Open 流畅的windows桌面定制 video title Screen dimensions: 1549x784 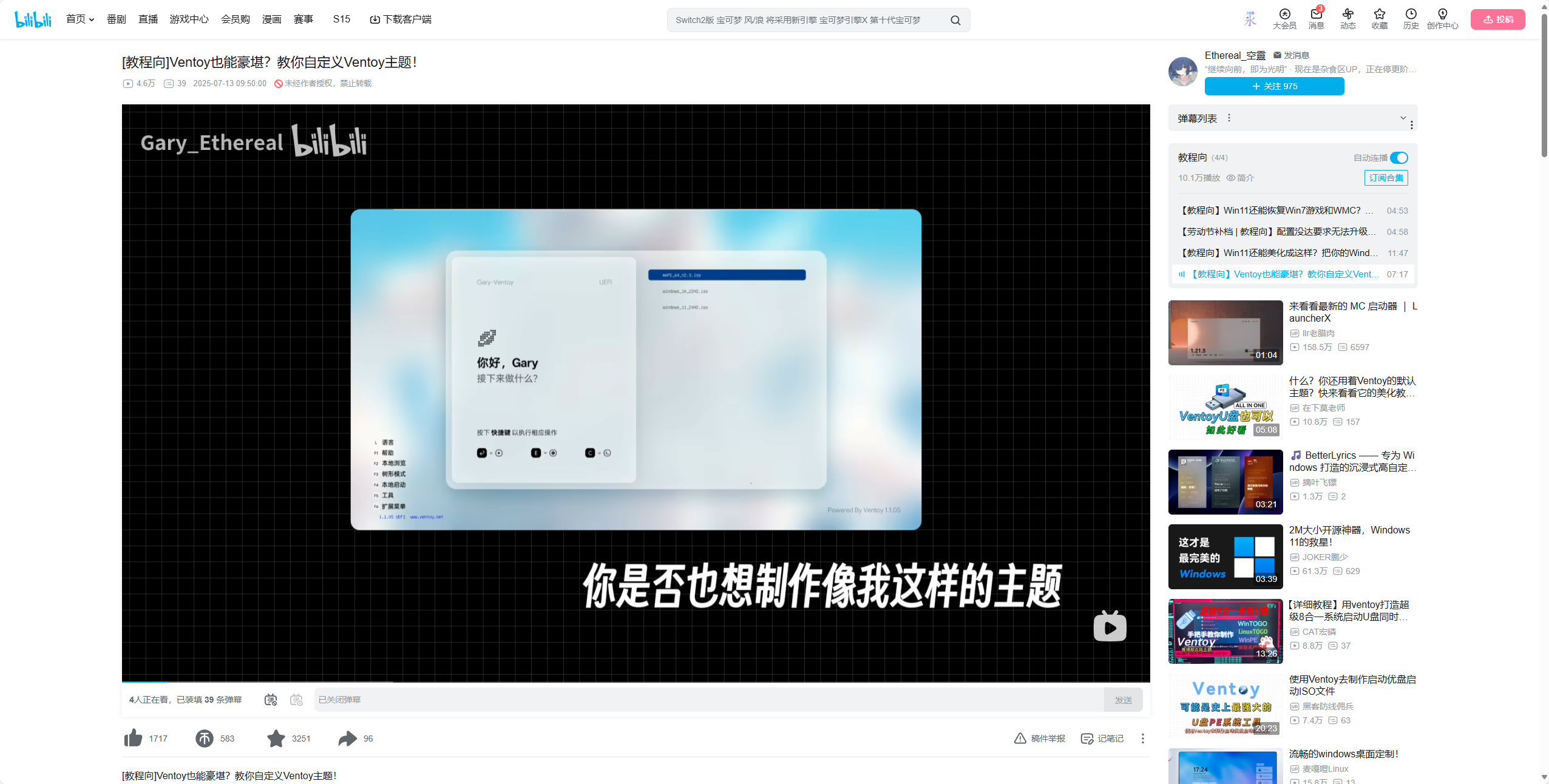[1344, 754]
